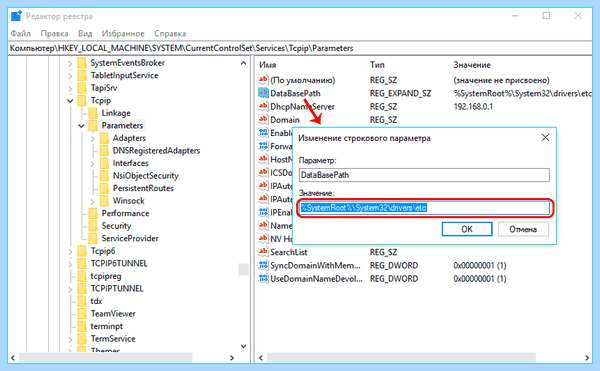Image resolution: width=600 pixels, height=371 pixels.
Task: Expand the SystemEventsBroker key
Action: pyautogui.click(x=70, y=63)
